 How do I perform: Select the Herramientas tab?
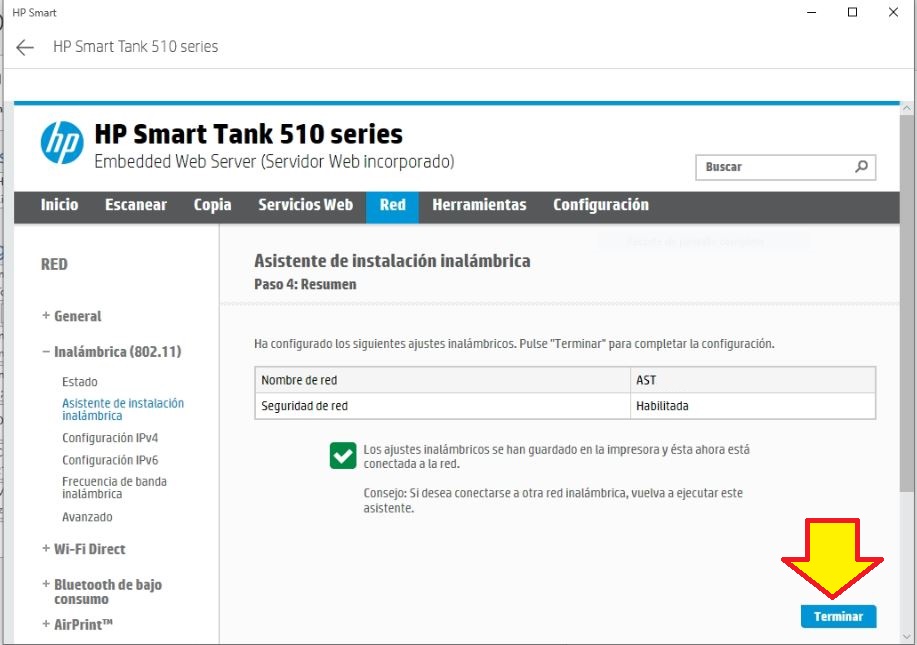[x=479, y=205]
